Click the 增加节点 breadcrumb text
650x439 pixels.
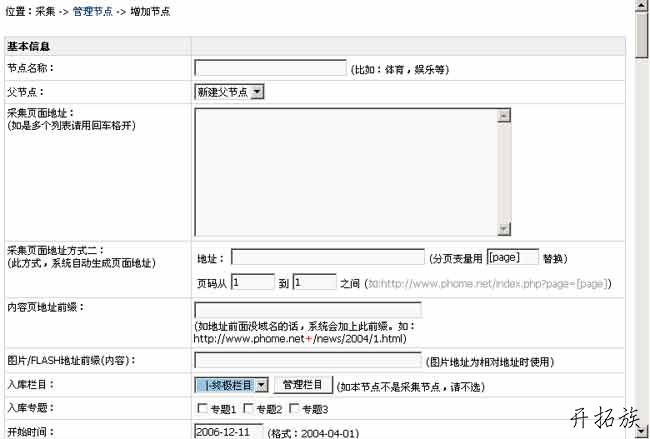[x=150, y=12]
